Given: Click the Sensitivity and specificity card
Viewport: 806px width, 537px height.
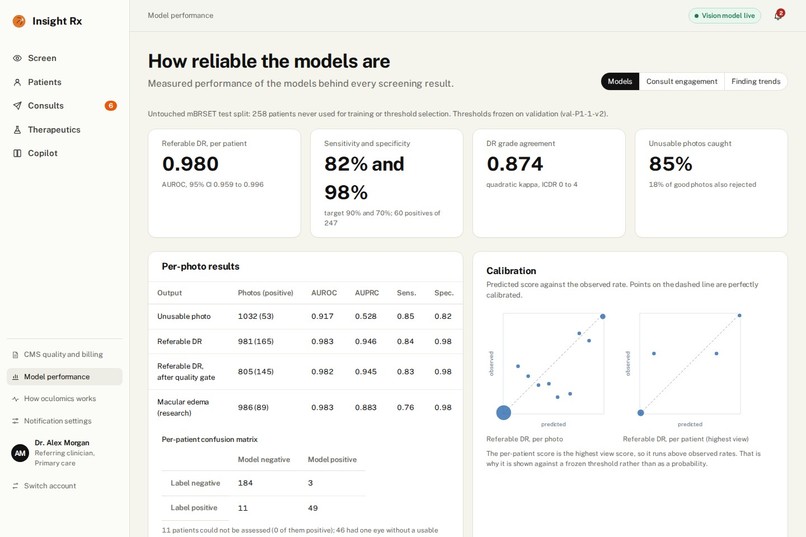Looking at the screenshot, I should click(387, 183).
